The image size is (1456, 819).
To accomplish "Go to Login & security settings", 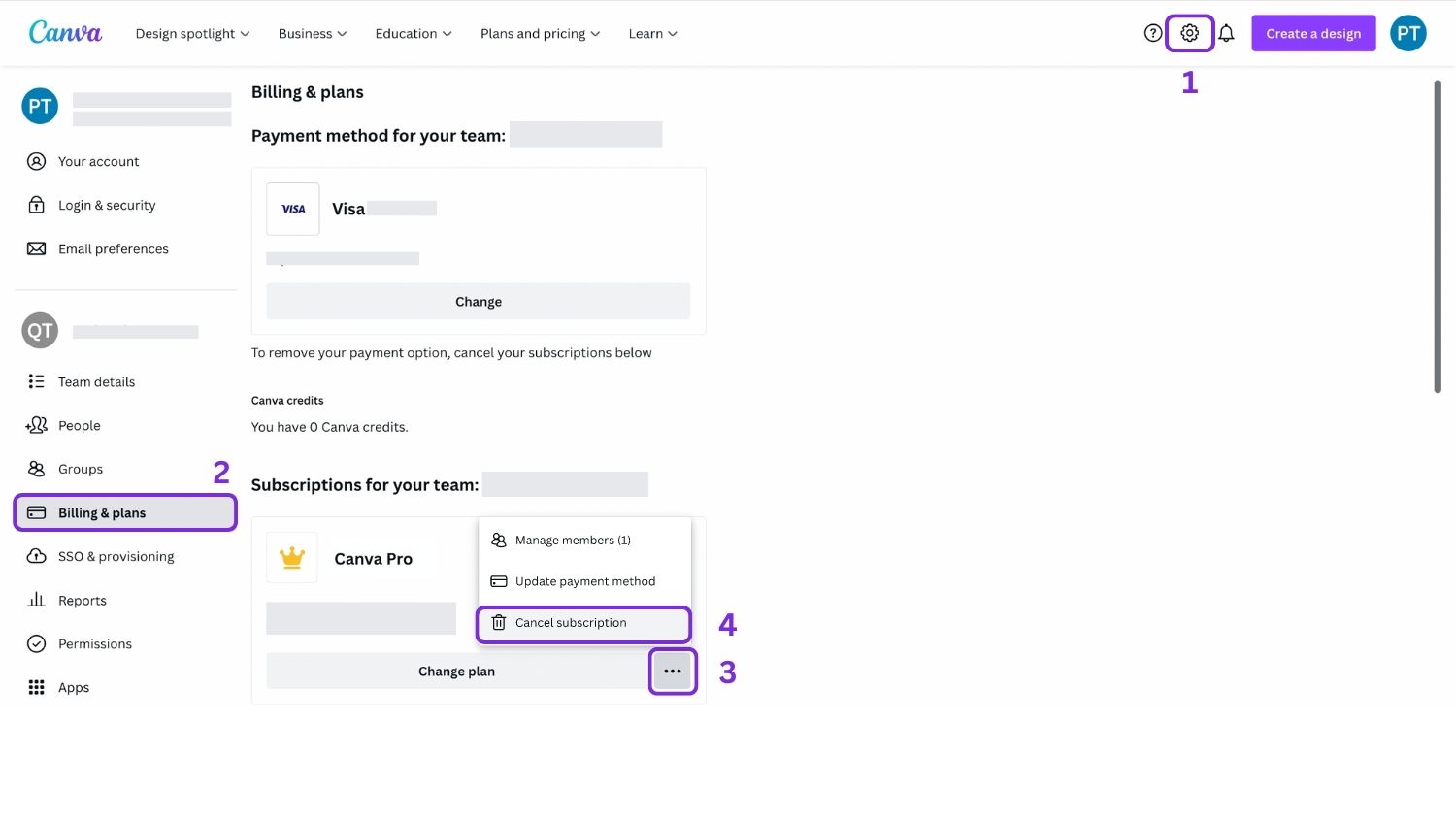I will [x=125, y=205].
